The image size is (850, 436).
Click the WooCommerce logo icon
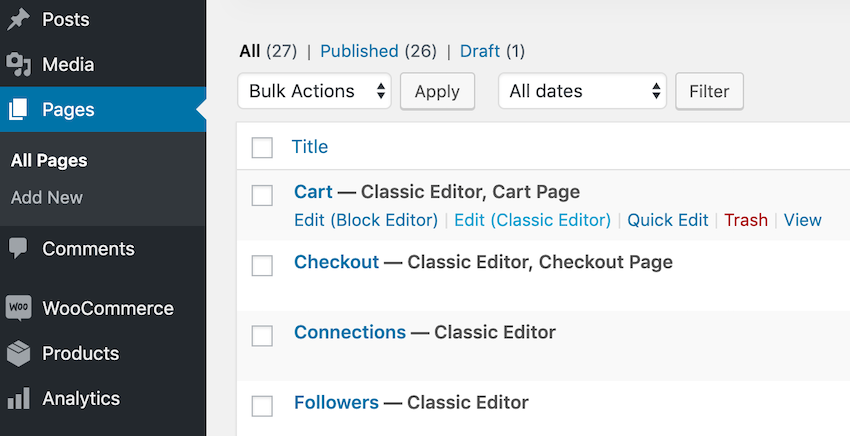coord(19,308)
